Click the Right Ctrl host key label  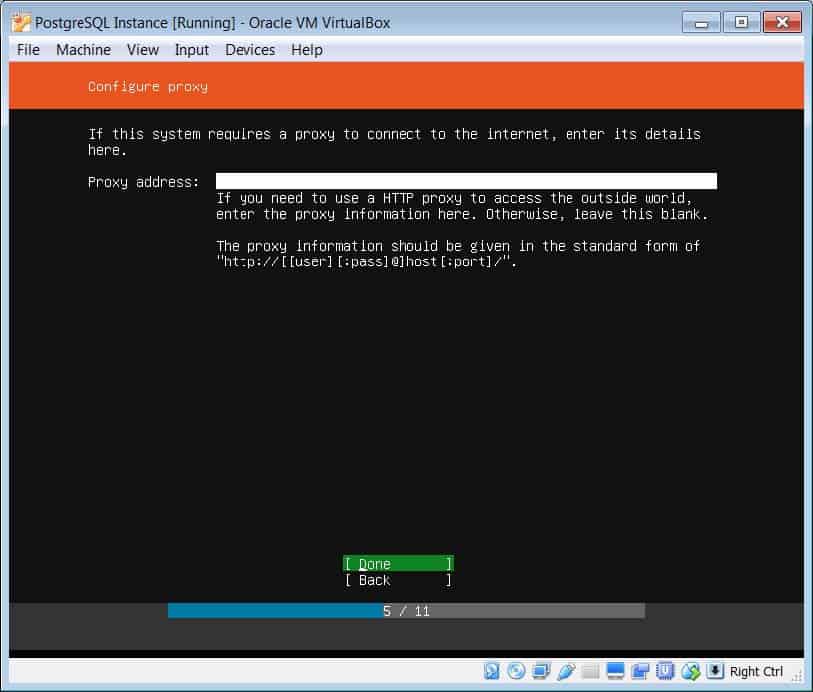coord(756,671)
